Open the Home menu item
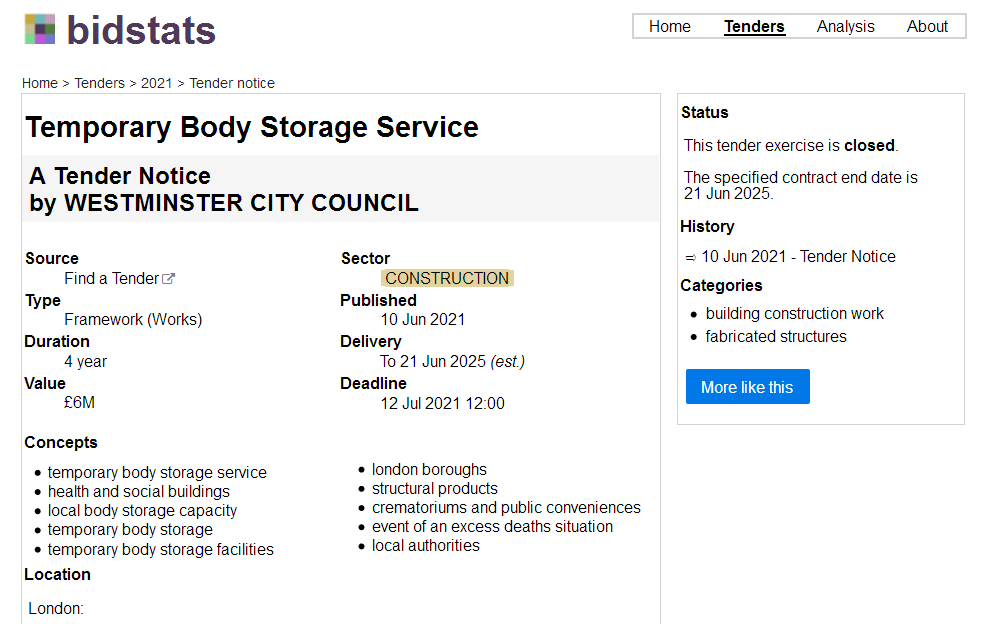The image size is (984, 624). click(669, 27)
